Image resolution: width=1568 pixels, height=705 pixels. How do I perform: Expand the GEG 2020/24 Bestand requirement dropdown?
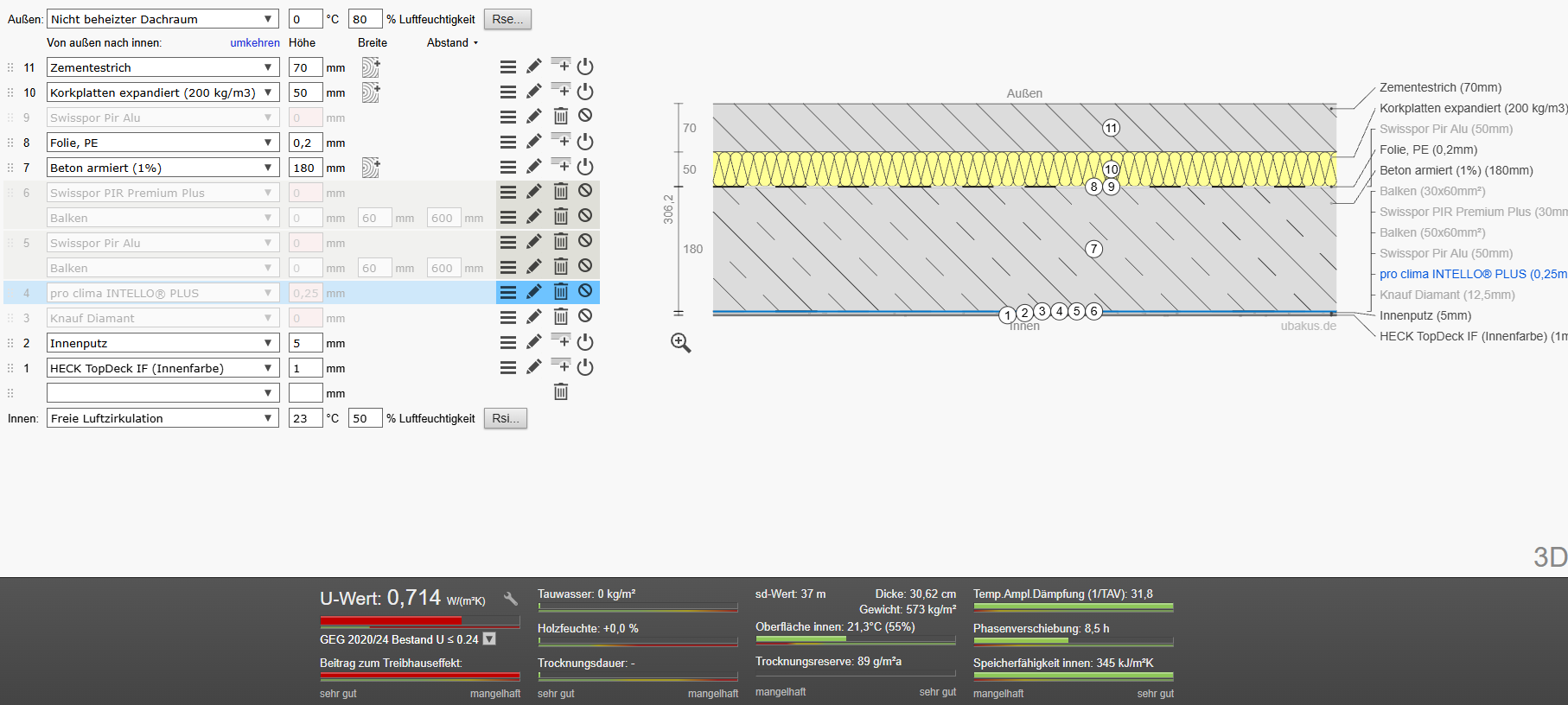(489, 639)
